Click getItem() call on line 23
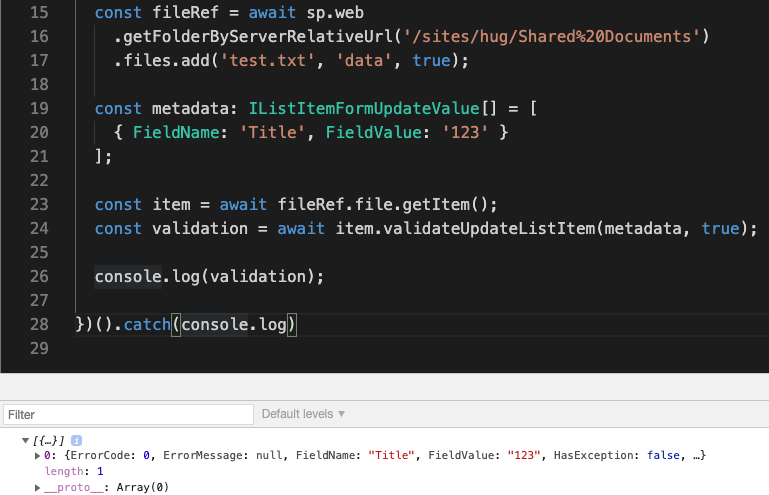 coord(445,205)
